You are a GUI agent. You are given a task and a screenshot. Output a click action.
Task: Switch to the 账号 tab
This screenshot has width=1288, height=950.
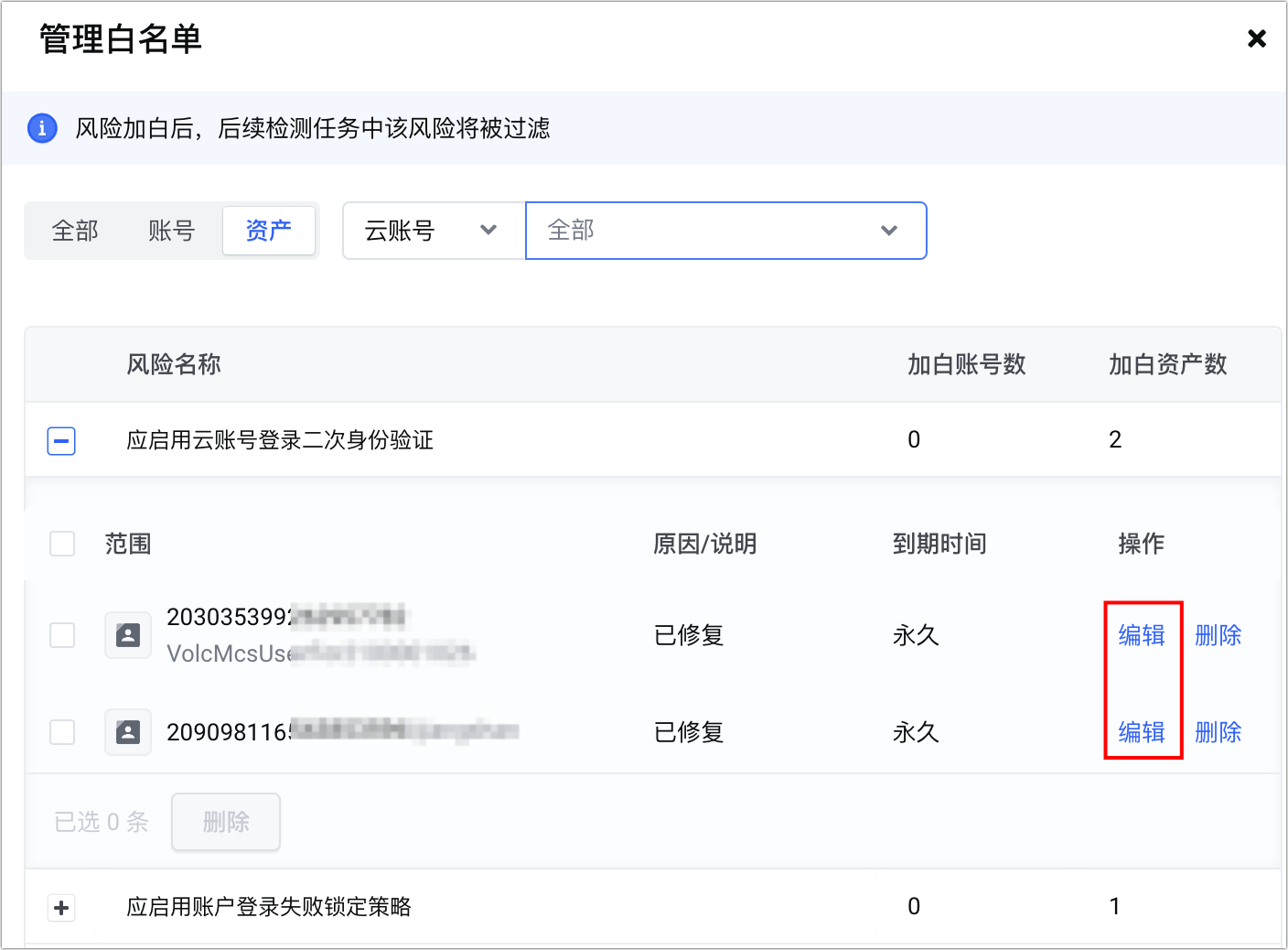coord(172,231)
